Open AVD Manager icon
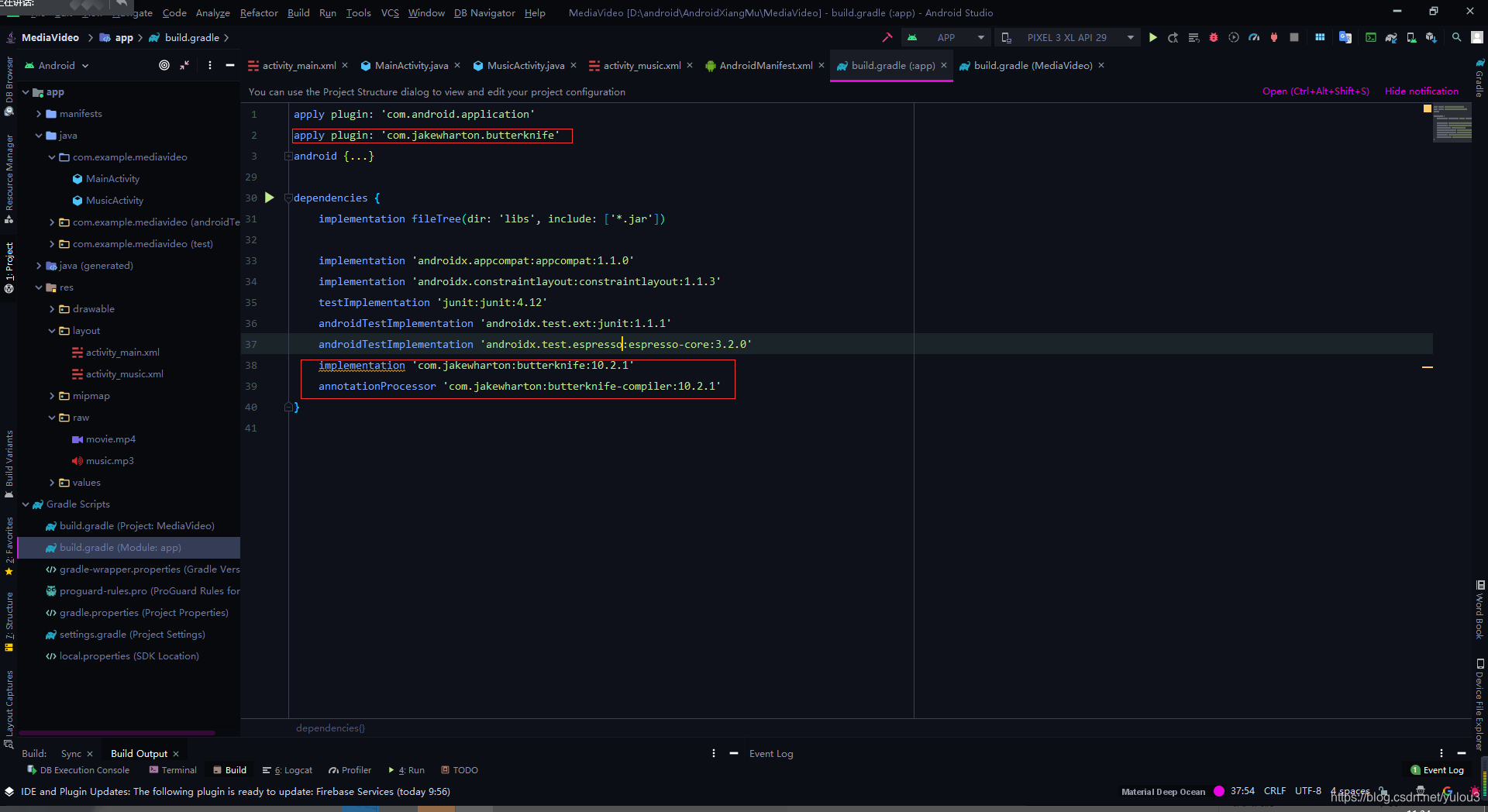Screen dimensions: 1488x812 1411,37
